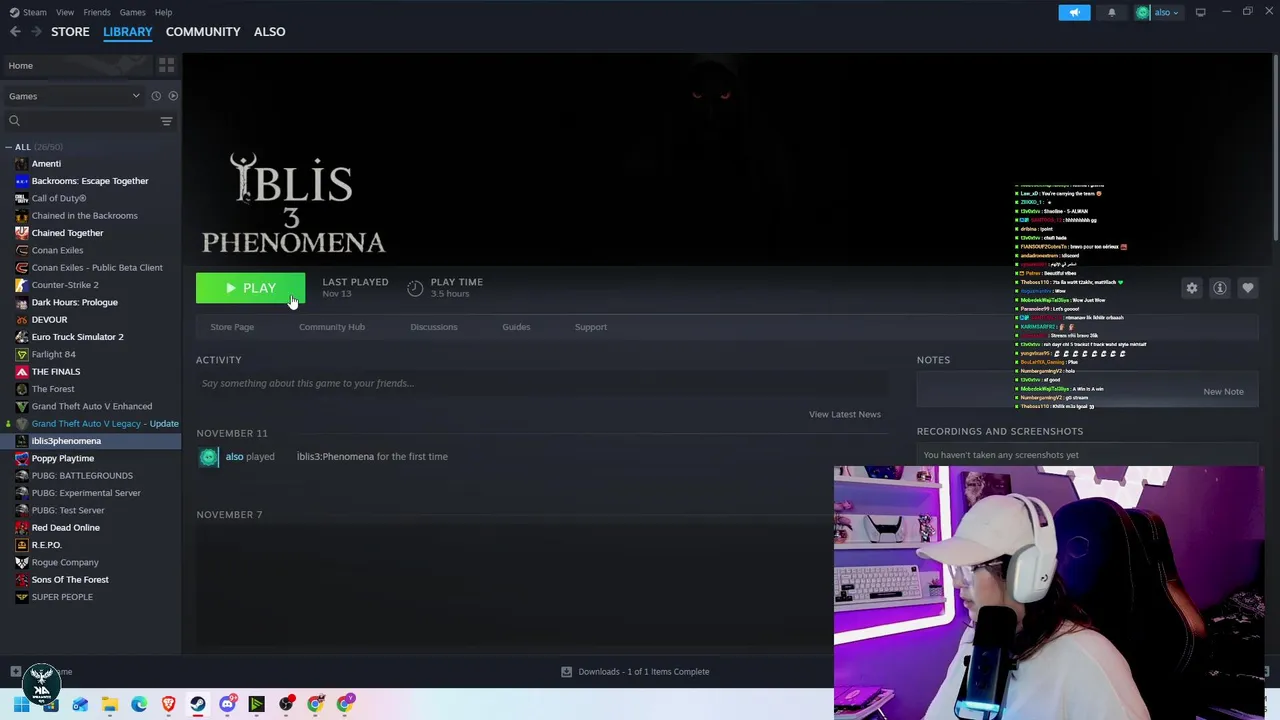Select Chained Together game
1280x720 pixels.
pos(67,233)
